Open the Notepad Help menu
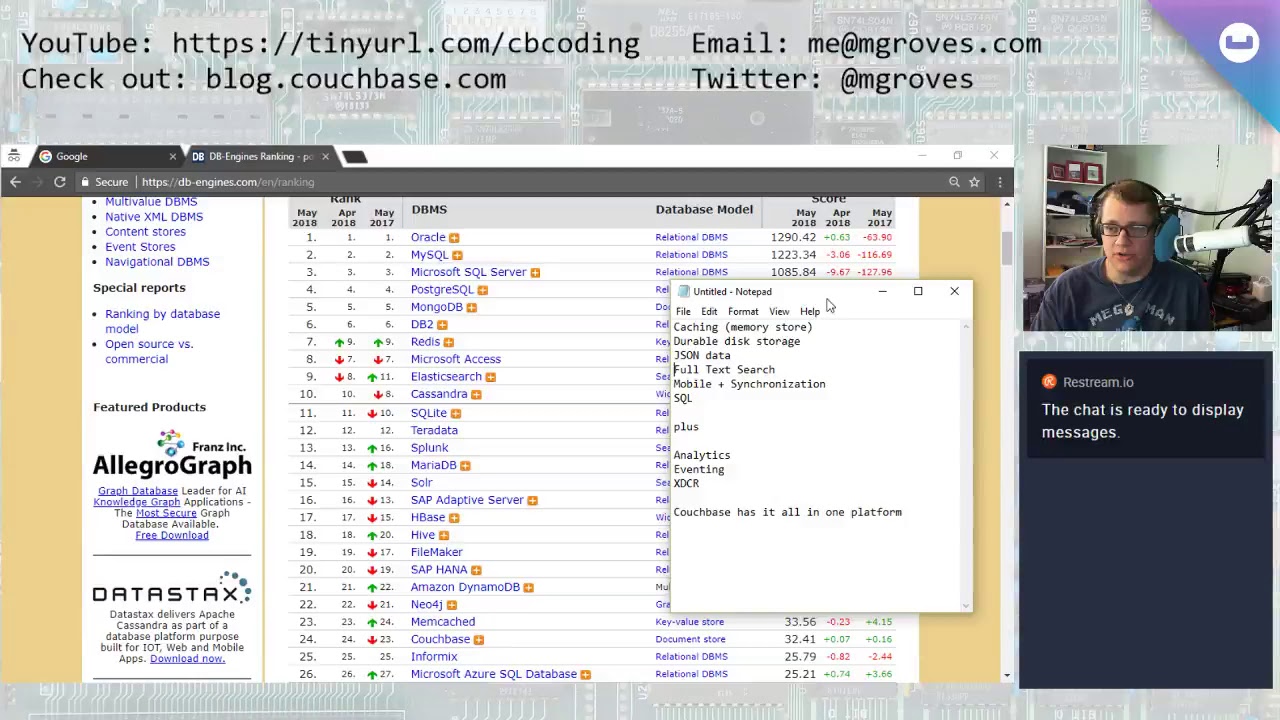The width and height of the screenshot is (1280, 720). [810, 311]
